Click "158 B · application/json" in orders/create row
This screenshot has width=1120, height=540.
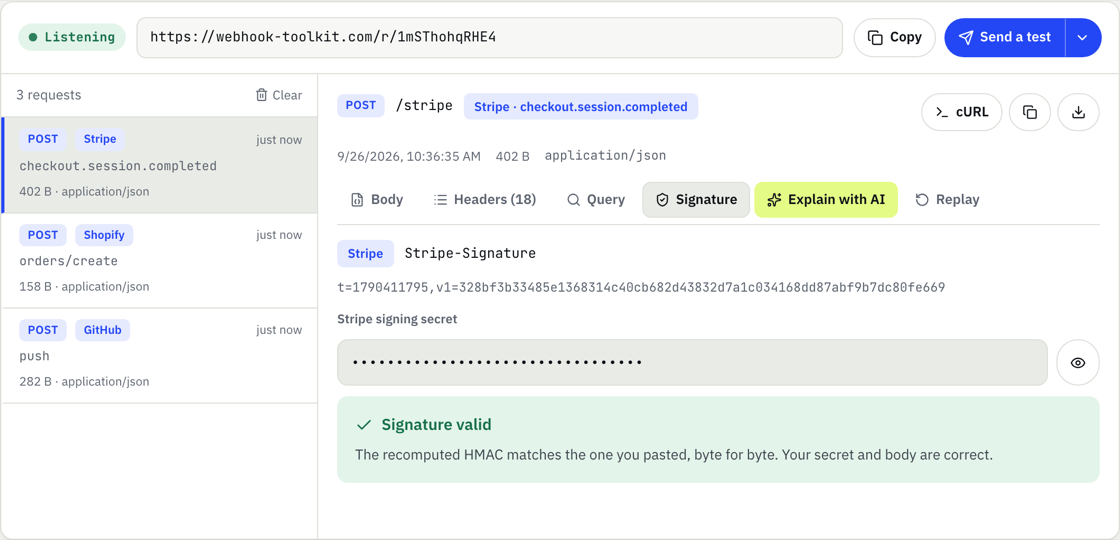(x=84, y=287)
